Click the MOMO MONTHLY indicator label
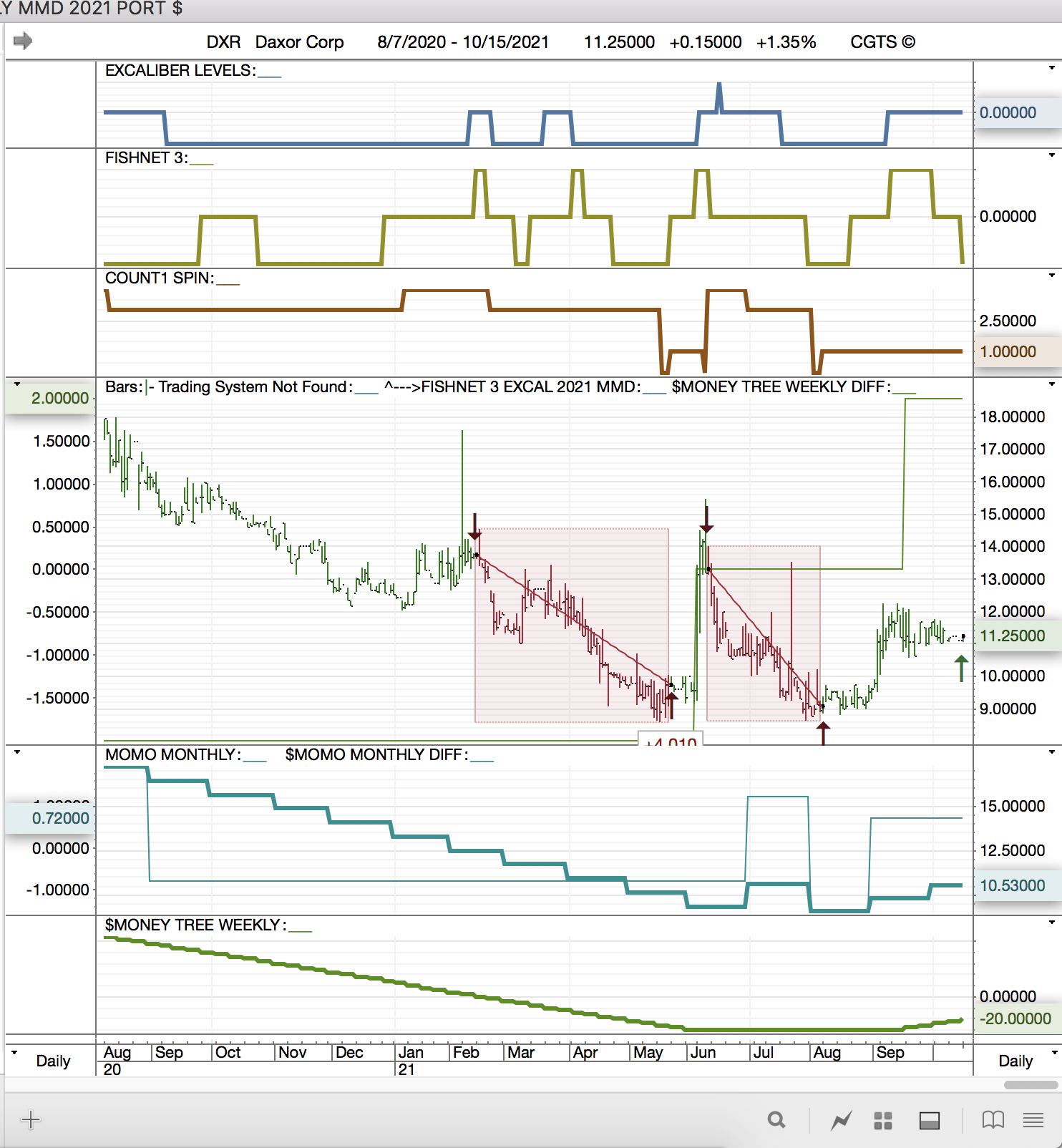 [x=172, y=754]
